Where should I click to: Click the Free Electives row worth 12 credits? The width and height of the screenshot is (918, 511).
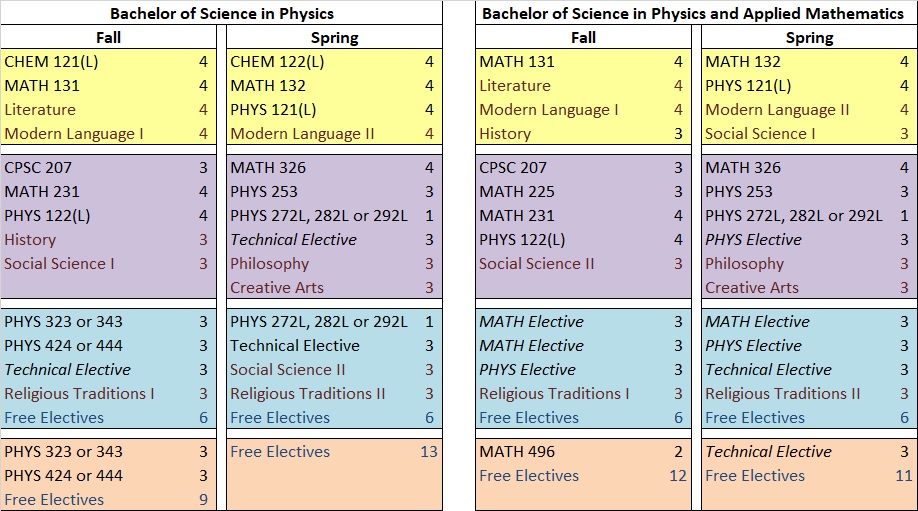point(529,475)
